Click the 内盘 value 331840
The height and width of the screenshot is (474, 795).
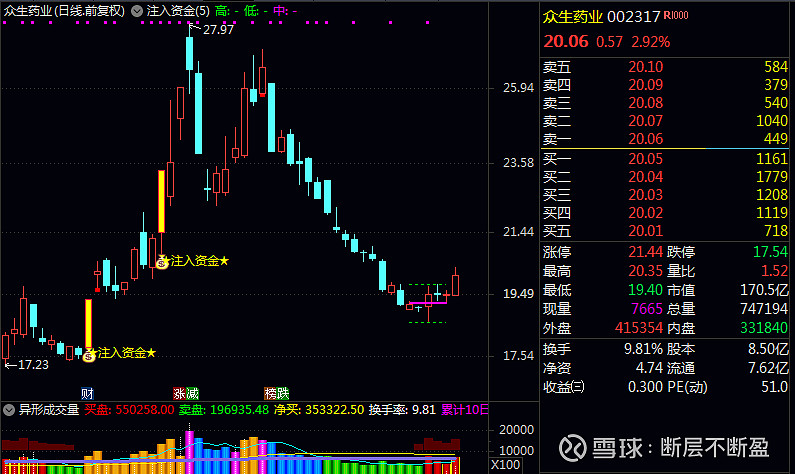[764, 328]
